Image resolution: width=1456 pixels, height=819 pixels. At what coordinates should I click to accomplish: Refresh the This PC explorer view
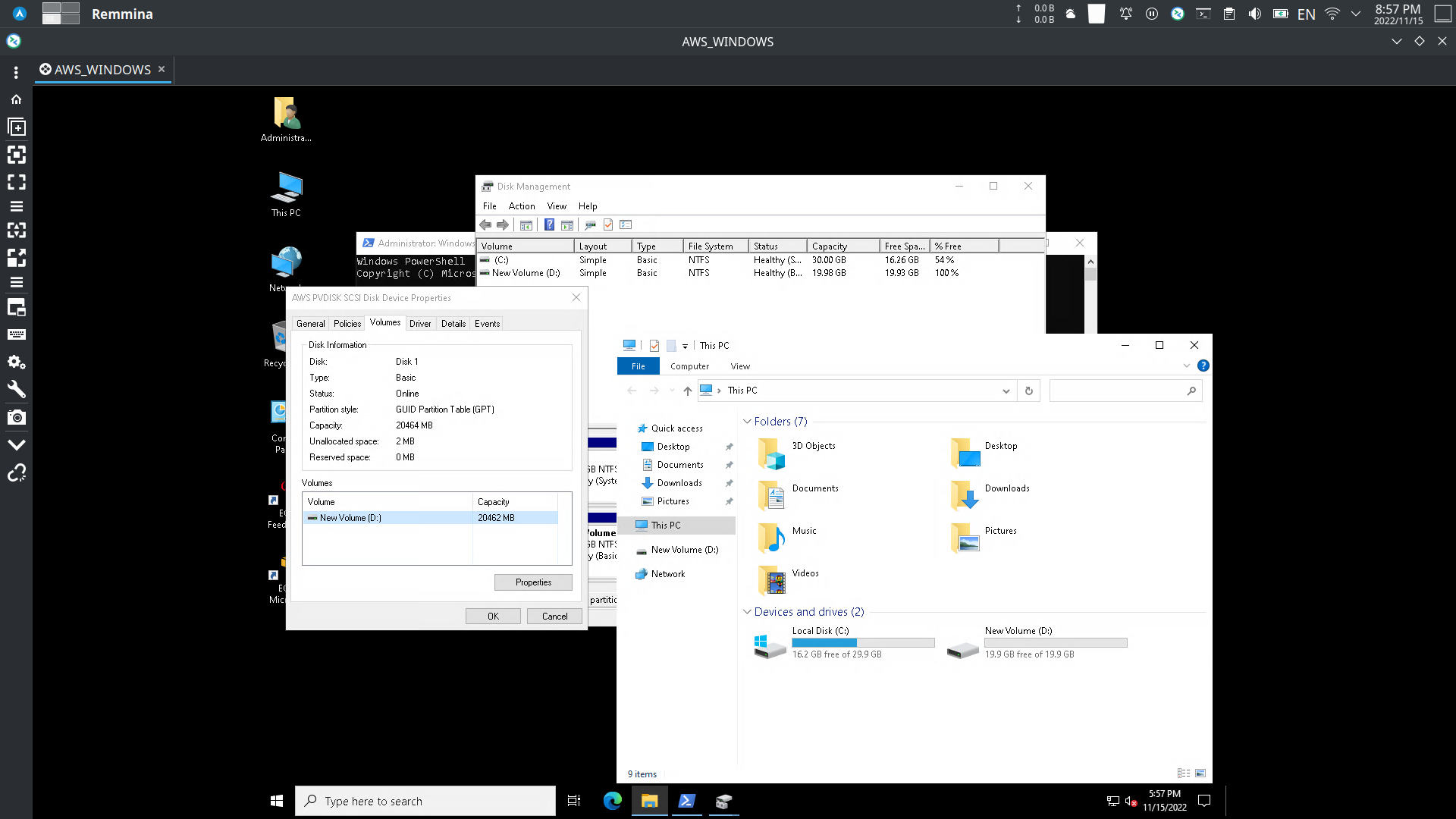coord(1029,391)
